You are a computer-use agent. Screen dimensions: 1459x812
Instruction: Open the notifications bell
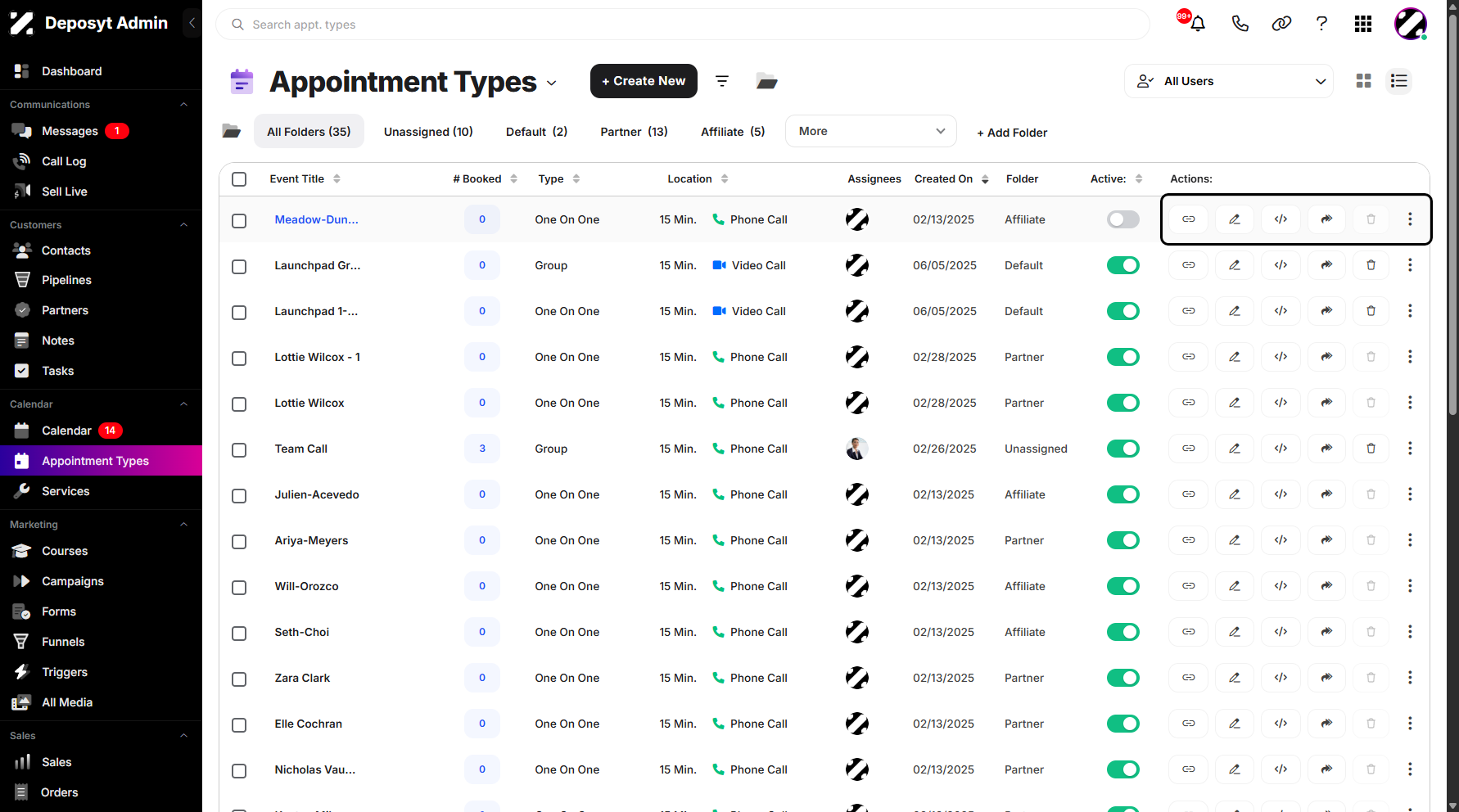(x=1197, y=24)
